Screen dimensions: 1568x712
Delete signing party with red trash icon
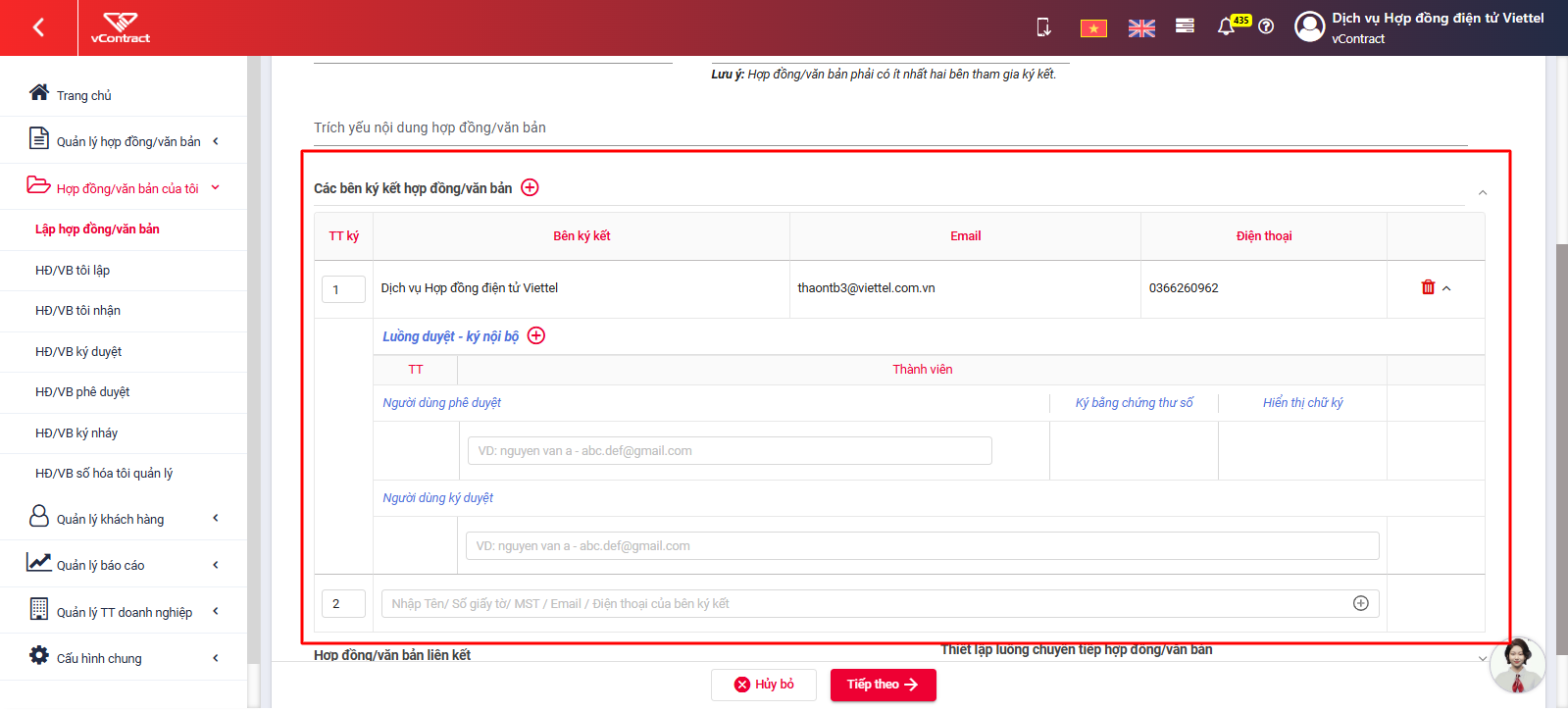coord(1428,287)
